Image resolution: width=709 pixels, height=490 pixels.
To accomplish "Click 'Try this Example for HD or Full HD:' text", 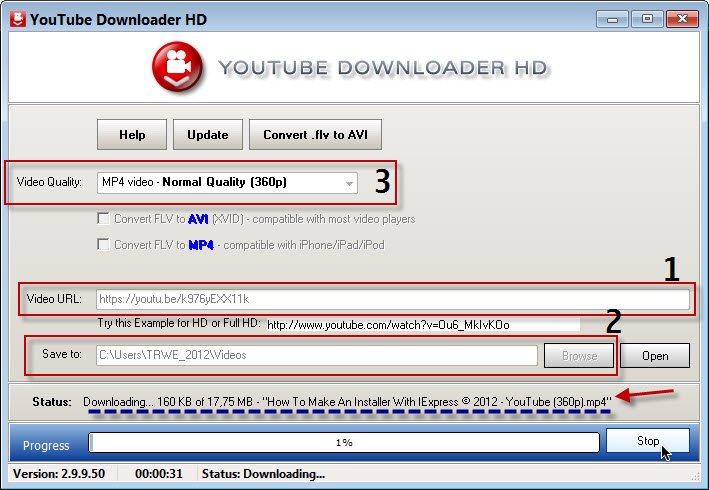I will pos(179,323).
